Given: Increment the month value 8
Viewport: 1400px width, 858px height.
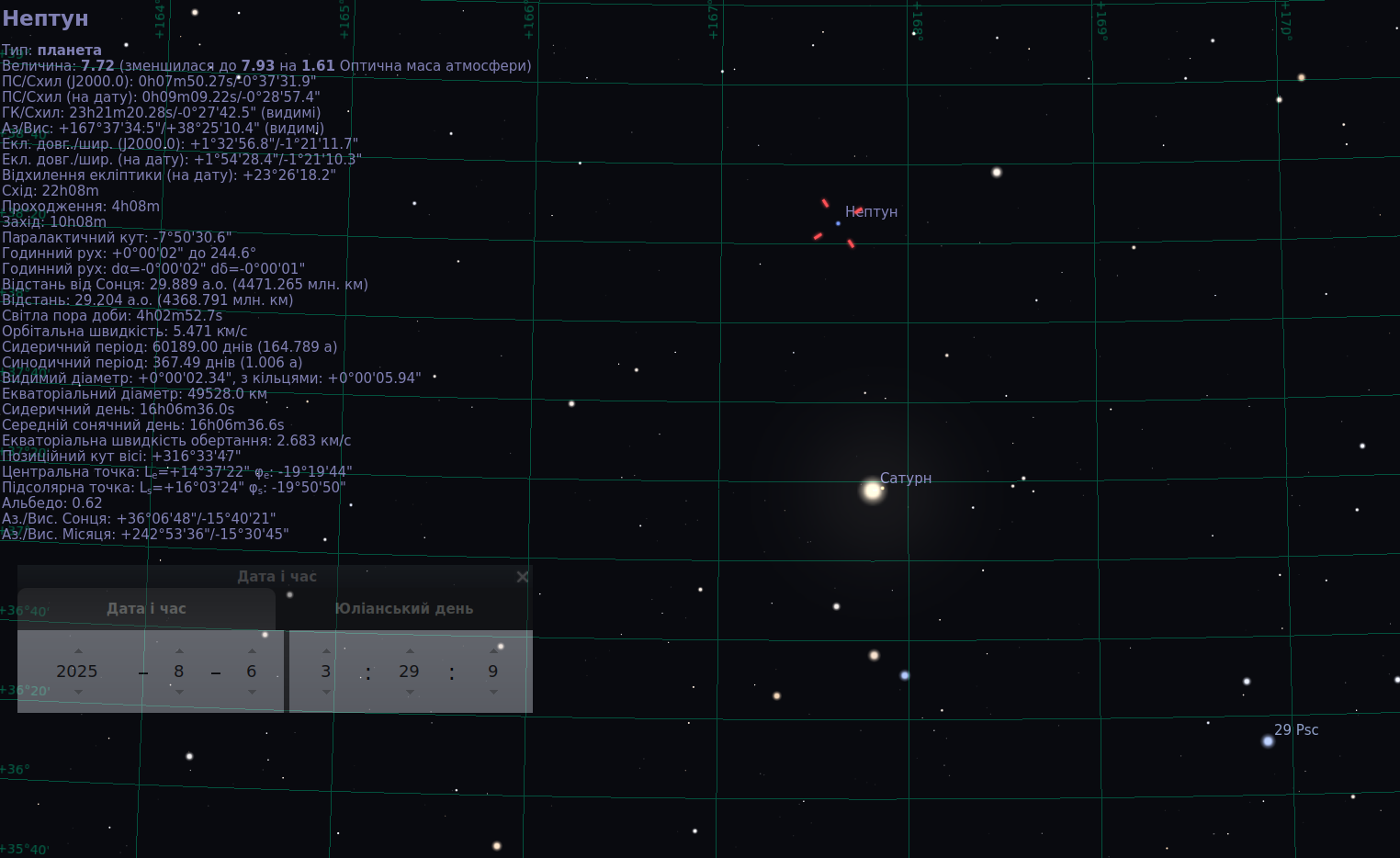Looking at the screenshot, I should pos(179,650).
